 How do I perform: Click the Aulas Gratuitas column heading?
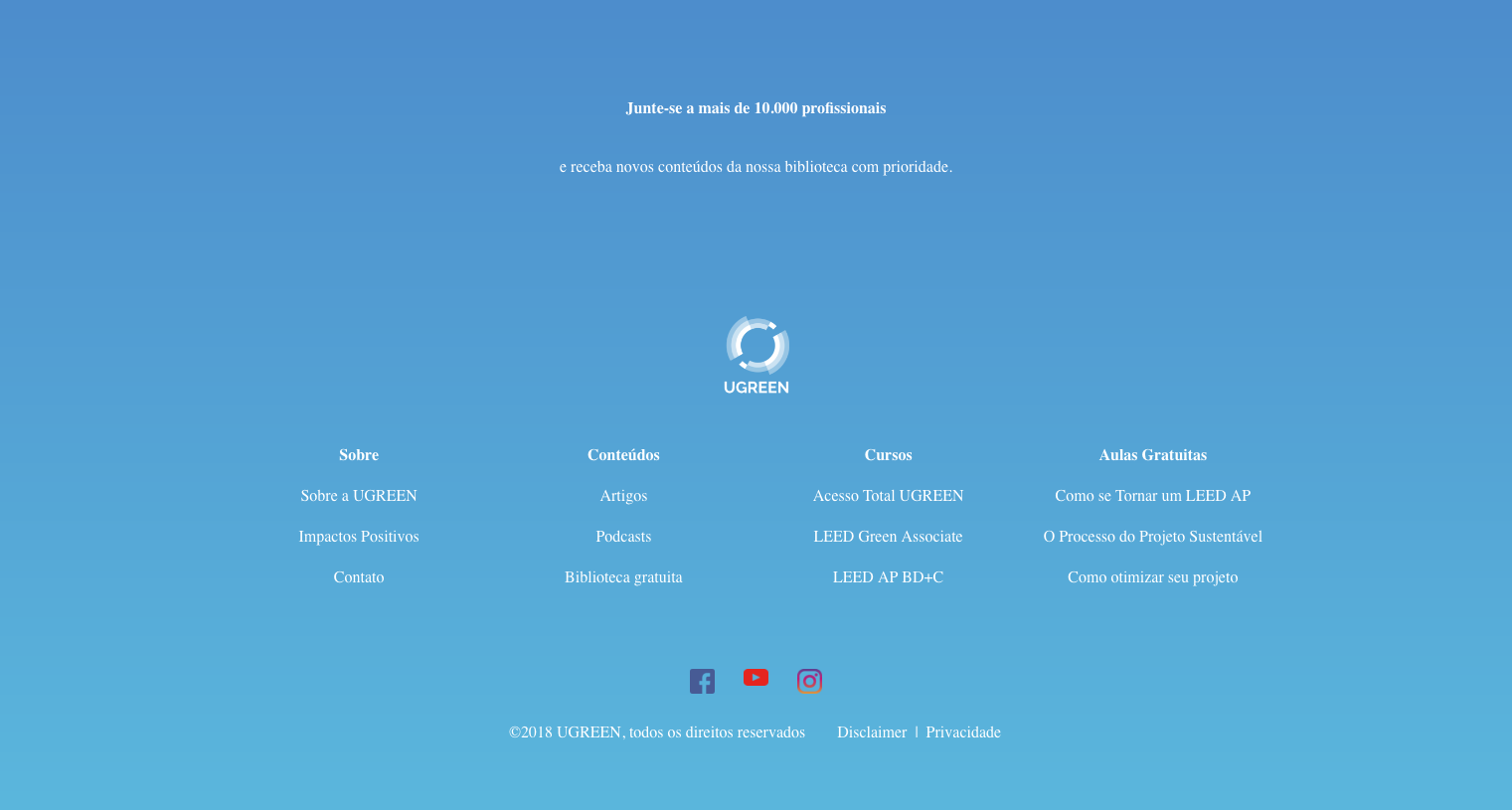click(1152, 455)
